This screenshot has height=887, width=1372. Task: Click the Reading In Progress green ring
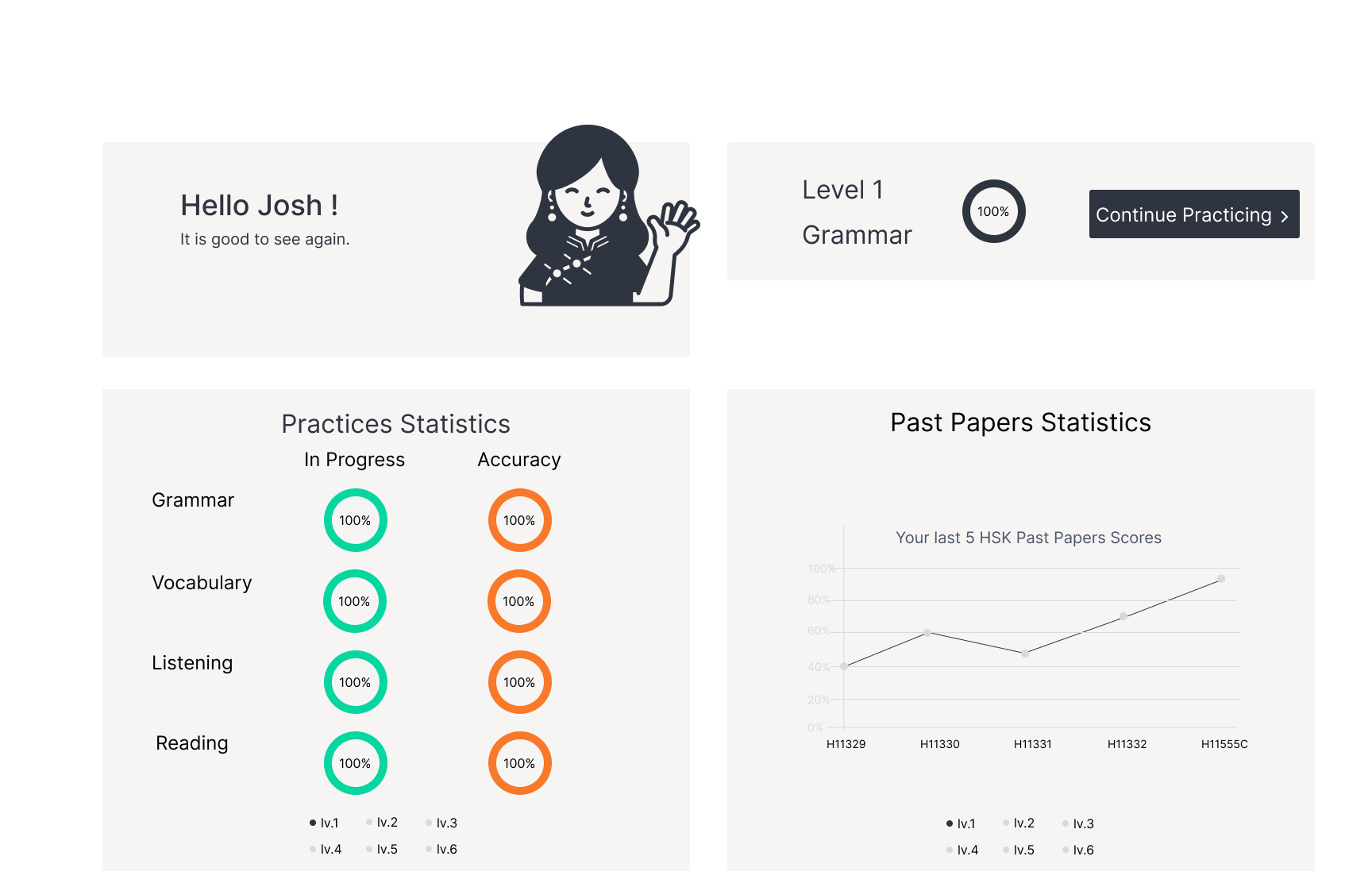point(355,763)
